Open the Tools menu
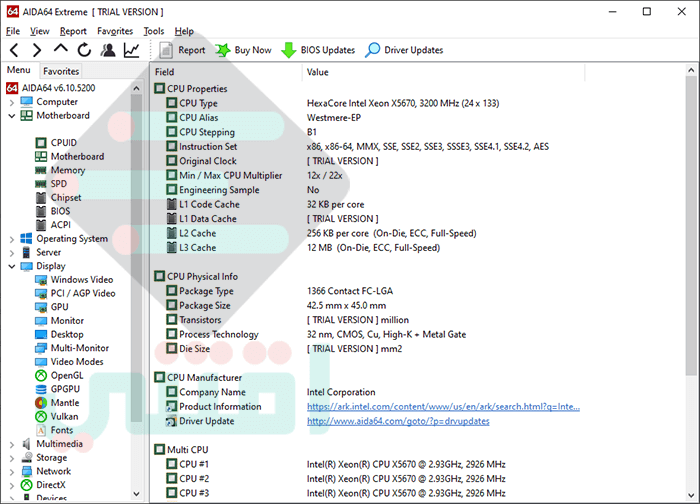The image size is (700, 504). (x=154, y=31)
